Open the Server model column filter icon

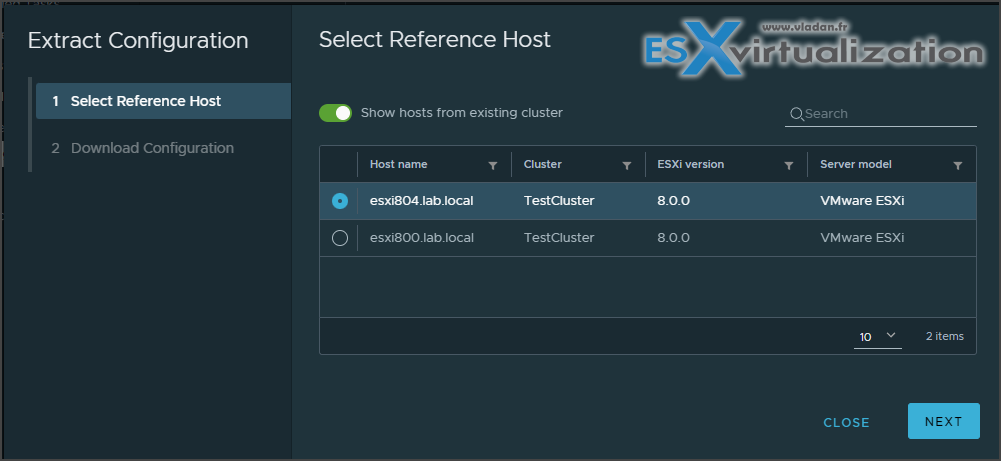coord(958,165)
